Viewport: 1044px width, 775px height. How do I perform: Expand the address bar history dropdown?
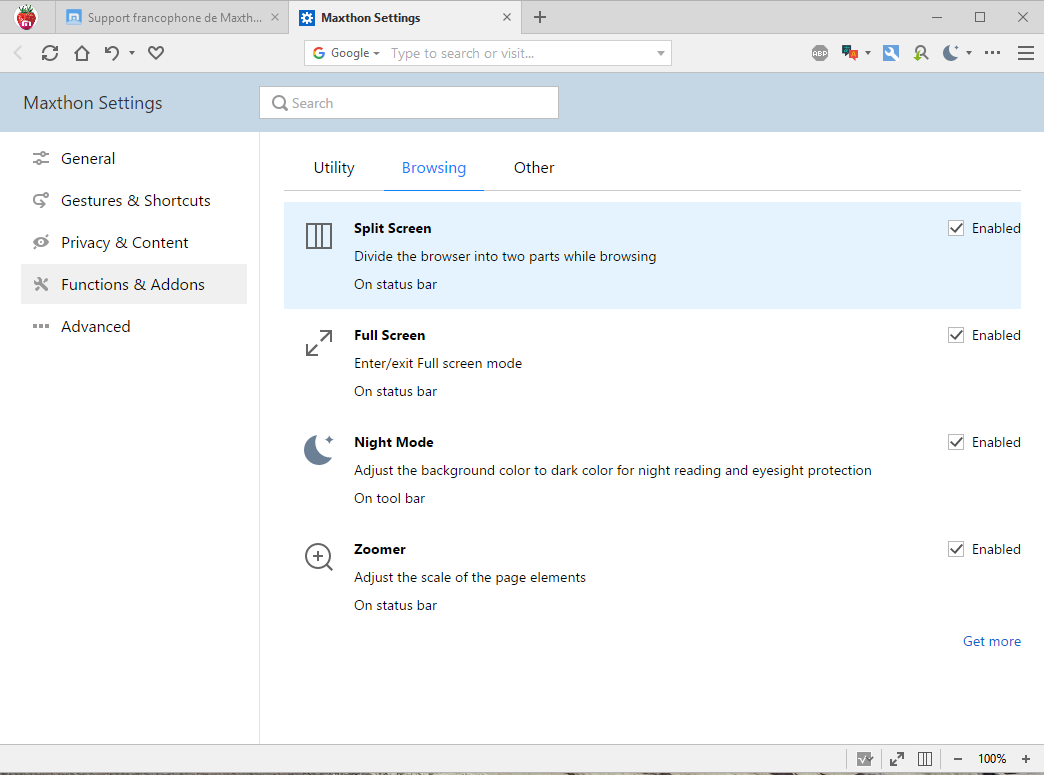coord(660,53)
